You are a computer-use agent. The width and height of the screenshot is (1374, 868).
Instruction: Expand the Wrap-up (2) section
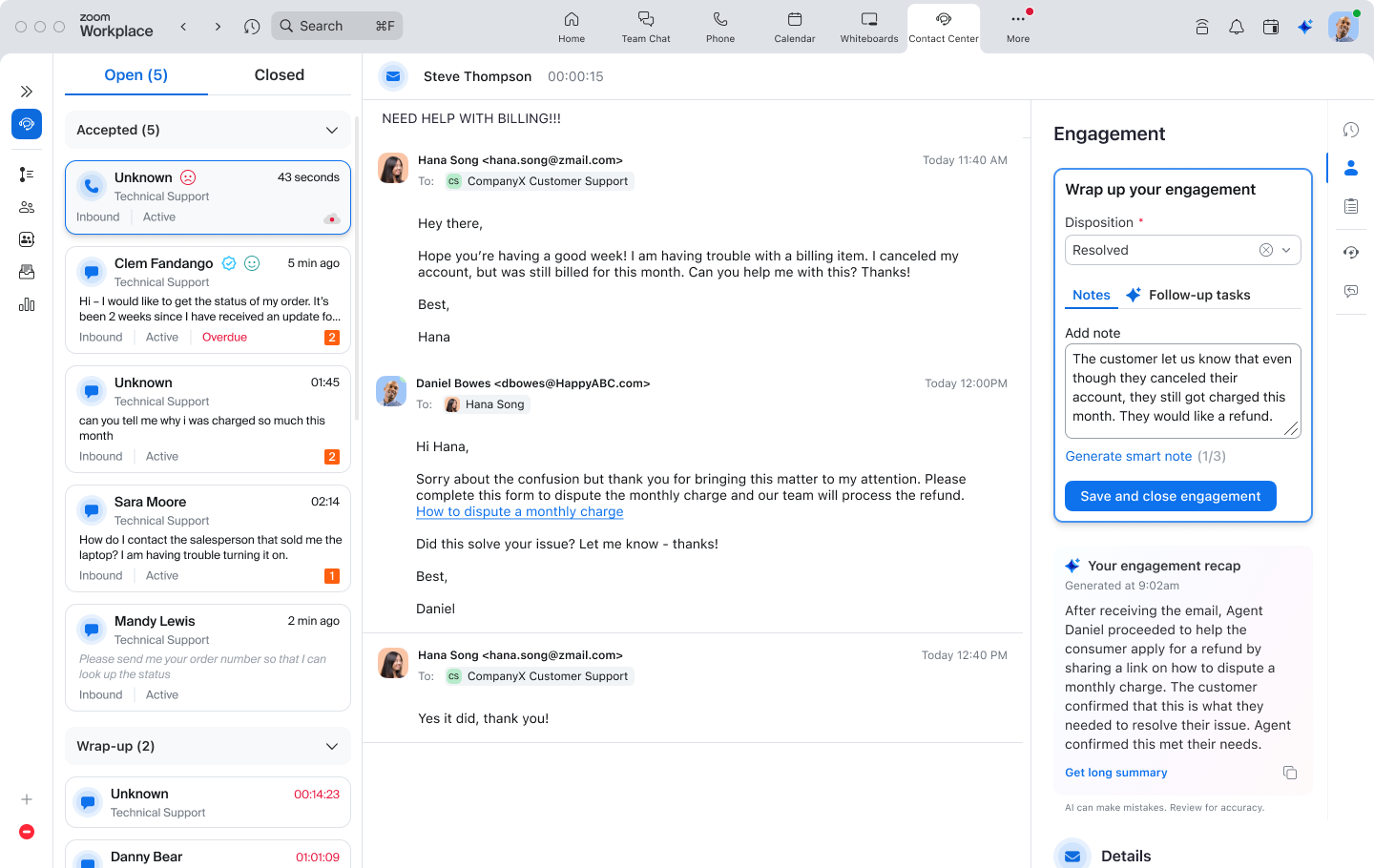pyautogui.click(x=332, y=746)
